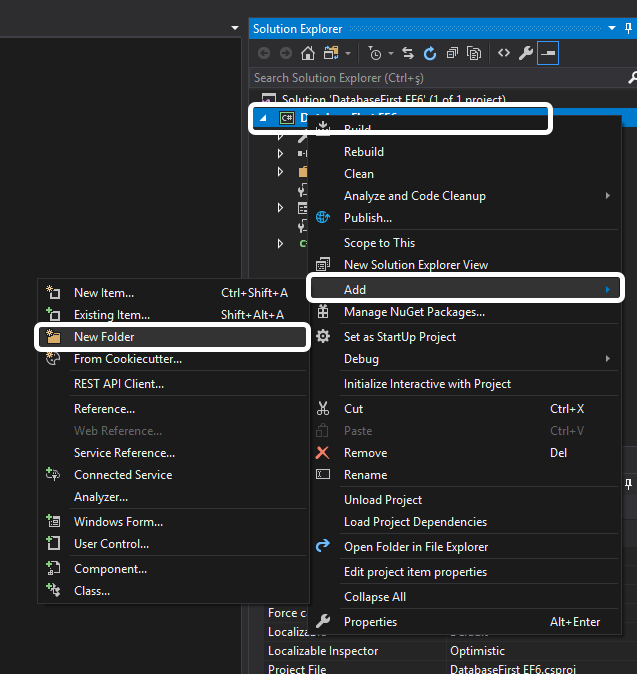Click Sync with Active Document icon
This screenshot has height=674, width=637.
click(407, 53)
